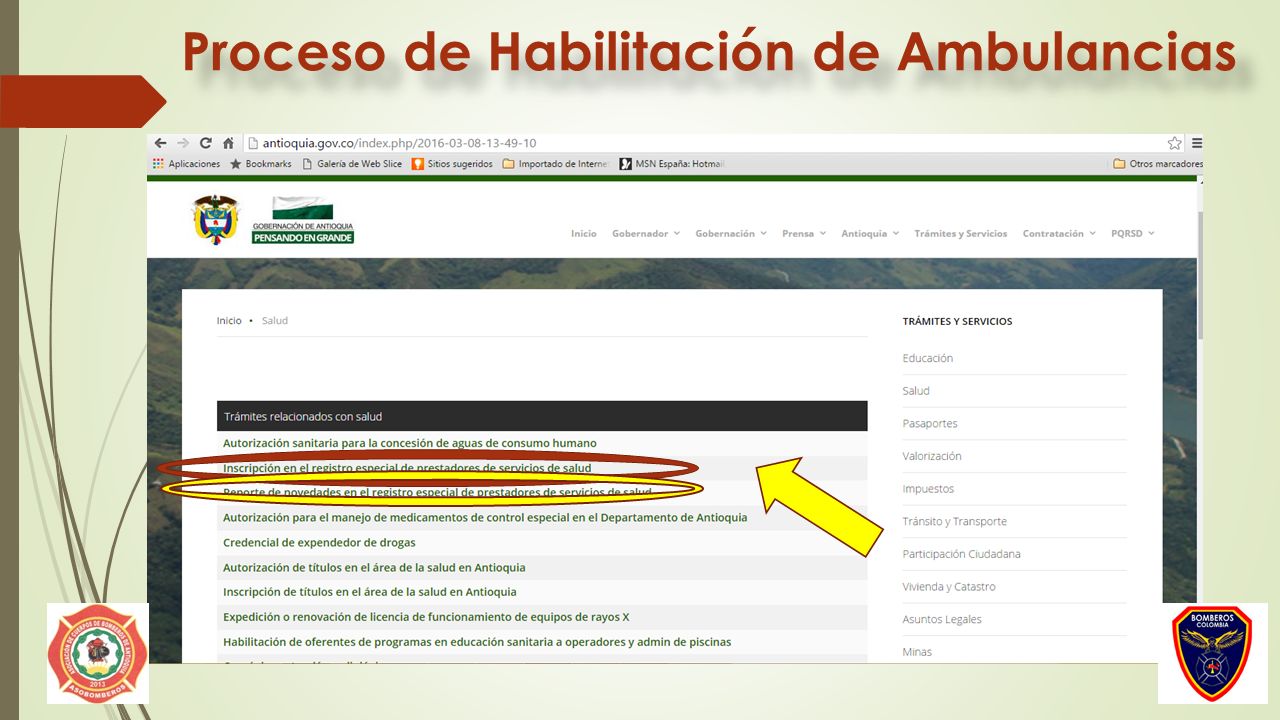The image size is (1280, 720).
Task: Open Galería de Web Slice bookmark
Action: tap(352, 164)
